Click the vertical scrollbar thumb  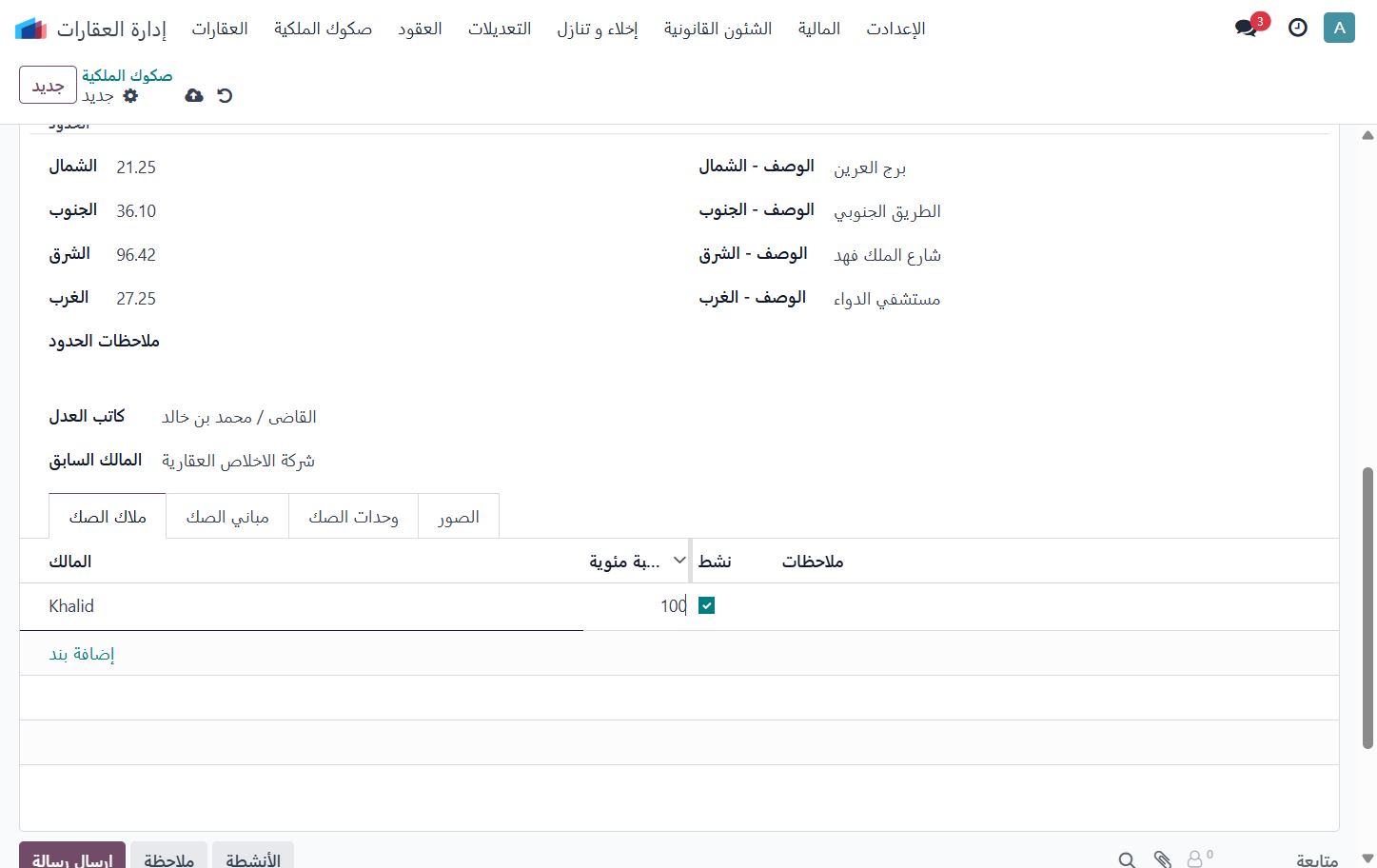(1367, 607)
